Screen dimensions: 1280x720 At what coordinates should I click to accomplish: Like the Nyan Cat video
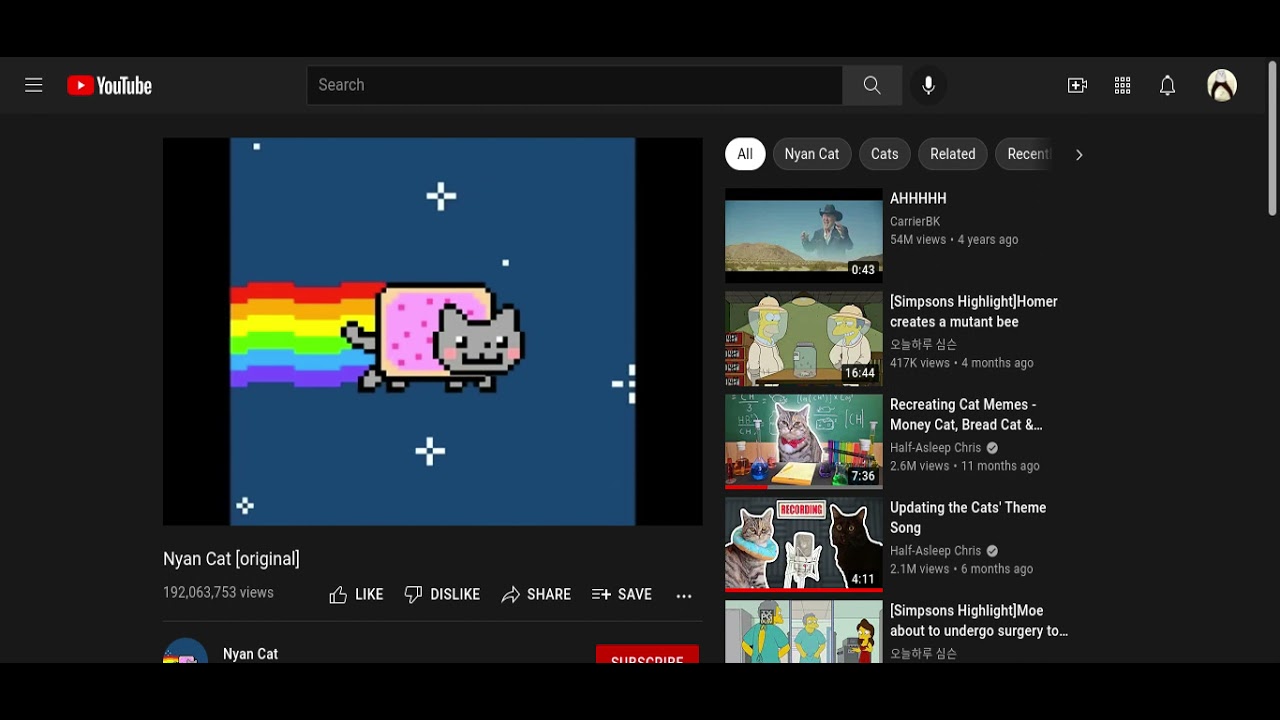tap(356, 594)
